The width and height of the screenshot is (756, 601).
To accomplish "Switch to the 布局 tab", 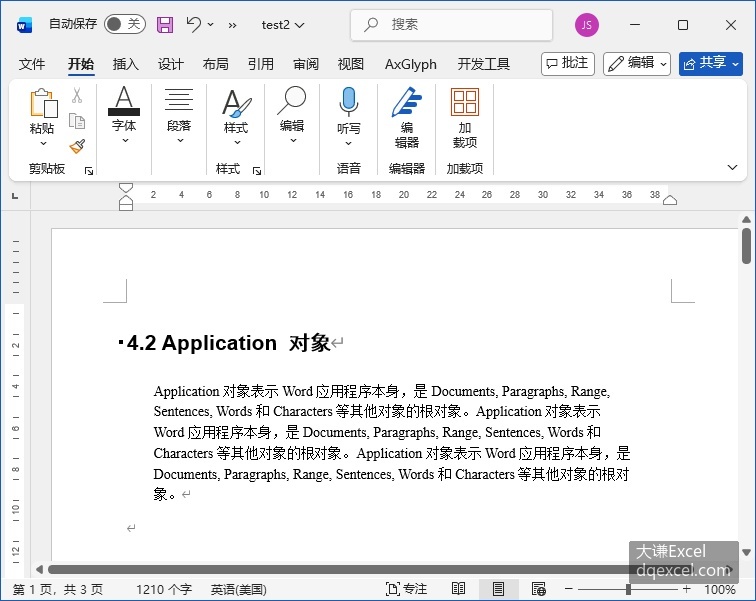I will coord(216,64).
